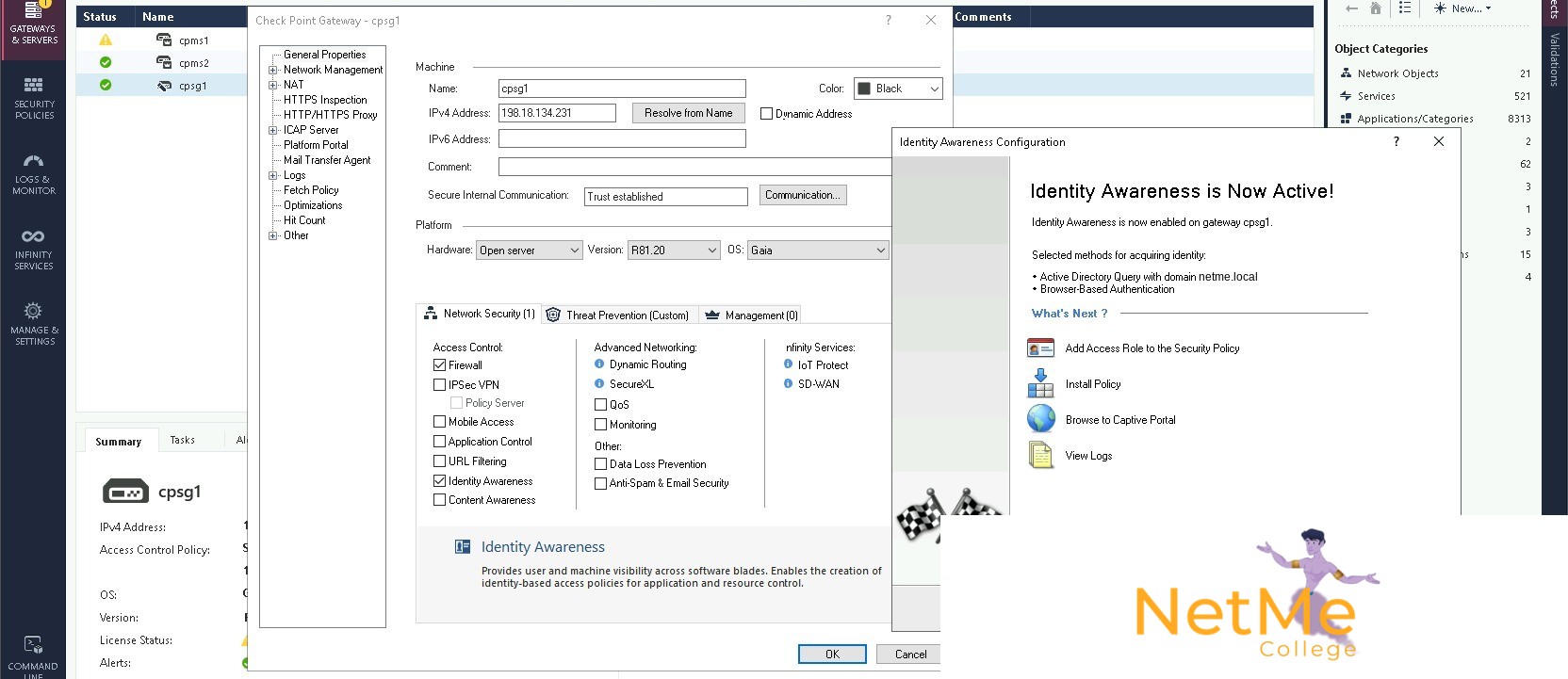Click the Applications/Categories icon
The height and width of the screenshot is (679, 1568).
pos(1346,119)
